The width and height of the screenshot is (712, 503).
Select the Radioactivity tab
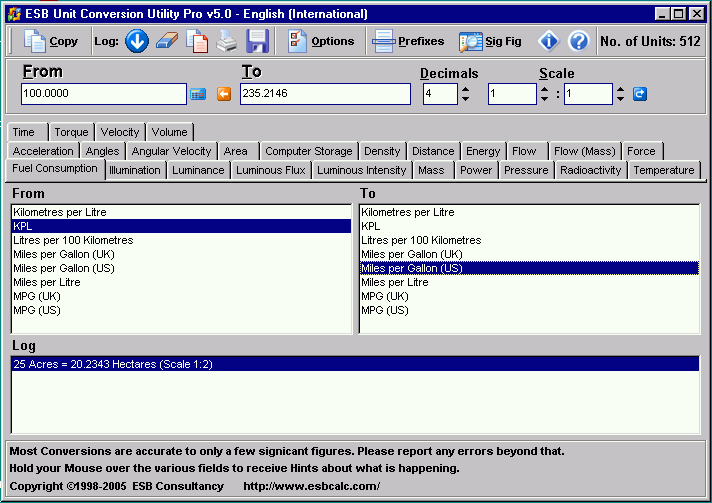coord(590,170)
